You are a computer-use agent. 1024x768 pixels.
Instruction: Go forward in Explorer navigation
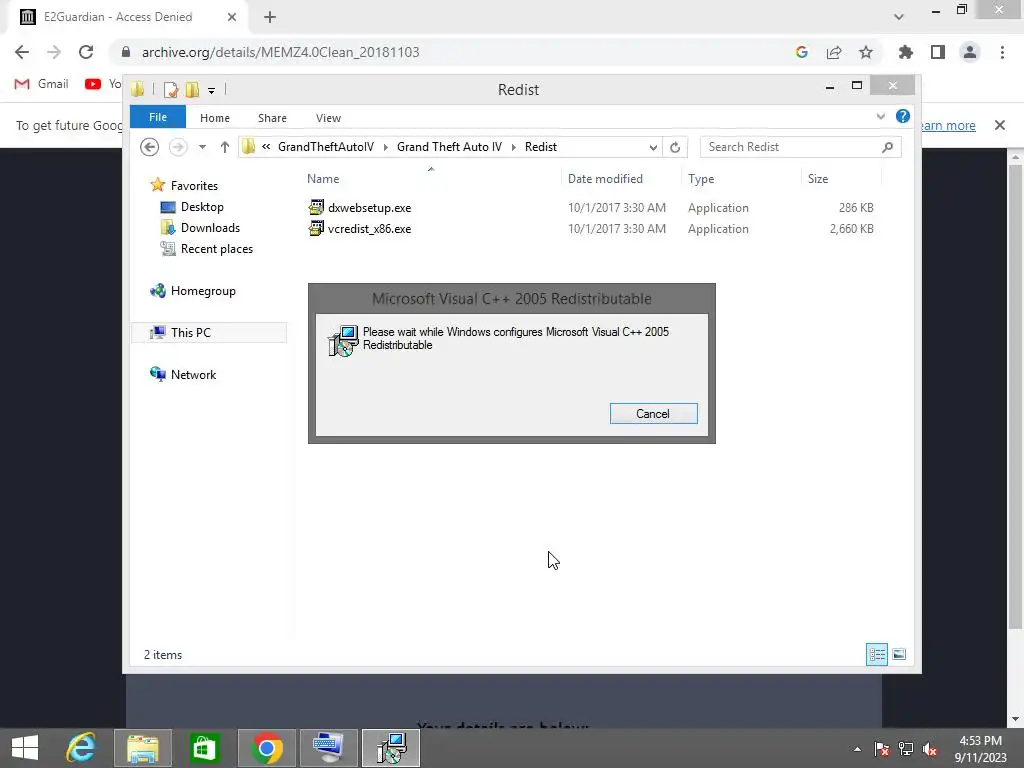178,147
